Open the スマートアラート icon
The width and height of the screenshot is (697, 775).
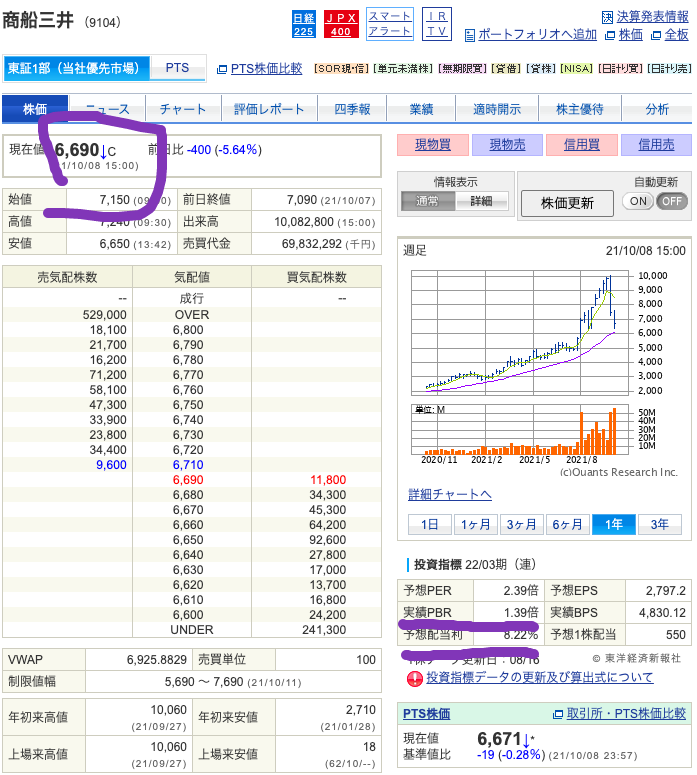click(x=390, y=24)
